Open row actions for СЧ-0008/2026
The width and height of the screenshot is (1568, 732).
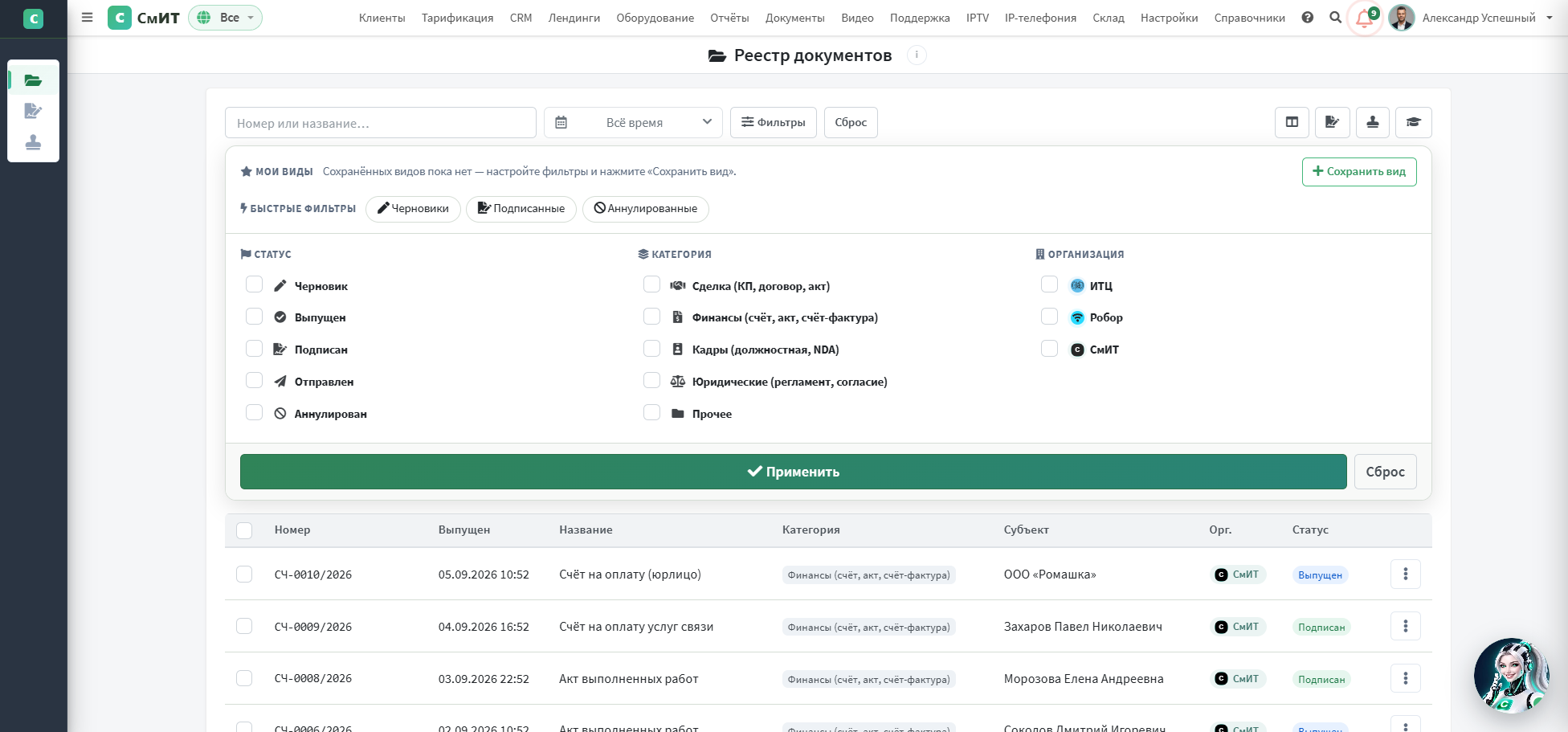tap(1405, 678)
